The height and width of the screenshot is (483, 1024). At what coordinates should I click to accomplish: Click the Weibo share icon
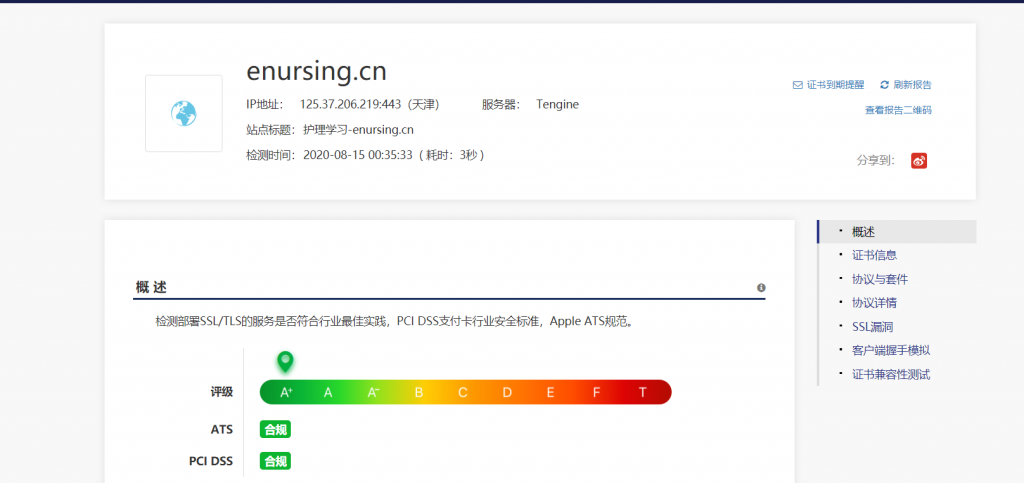tap(919, 160)
